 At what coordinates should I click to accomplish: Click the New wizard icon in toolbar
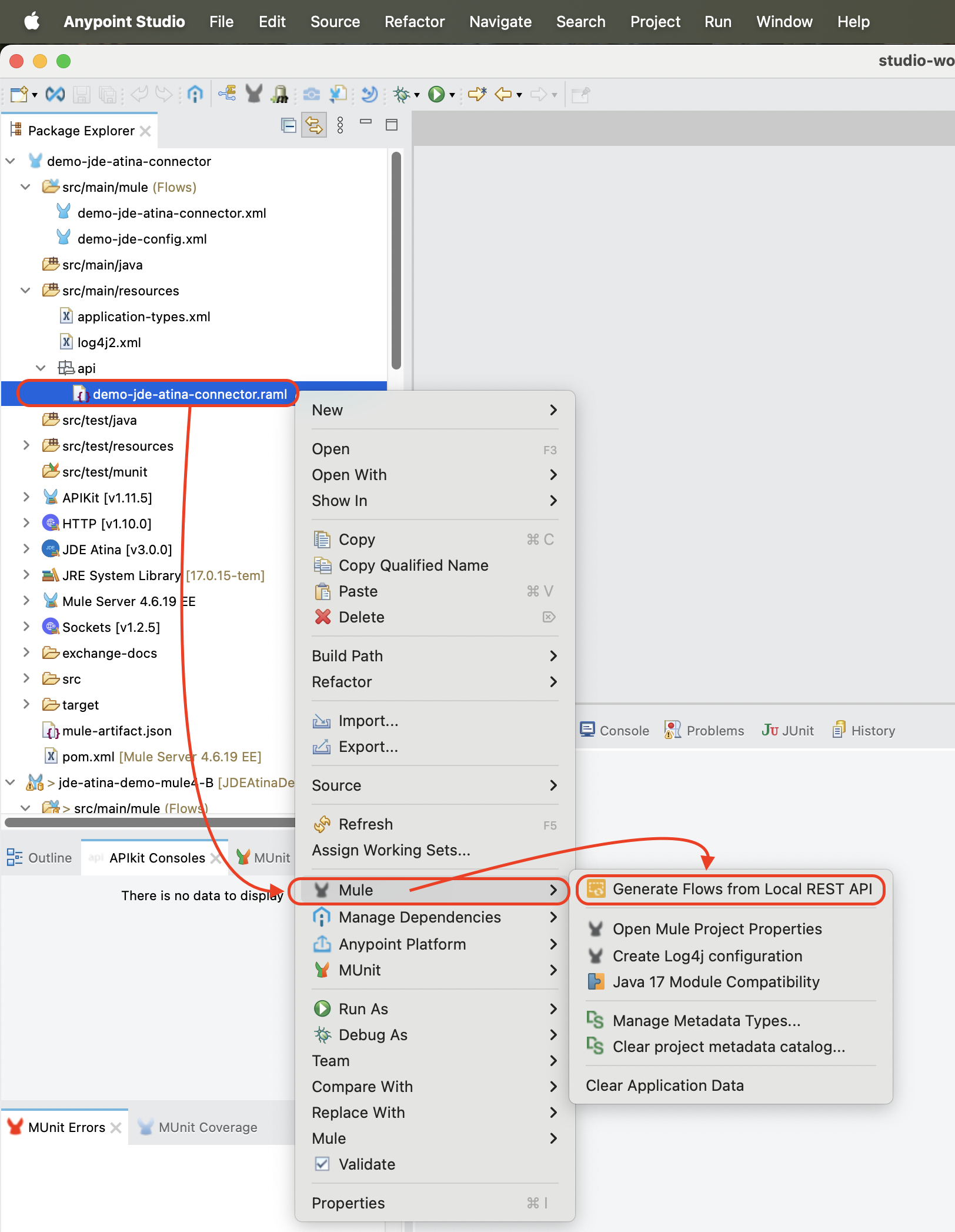click(19, 94)
